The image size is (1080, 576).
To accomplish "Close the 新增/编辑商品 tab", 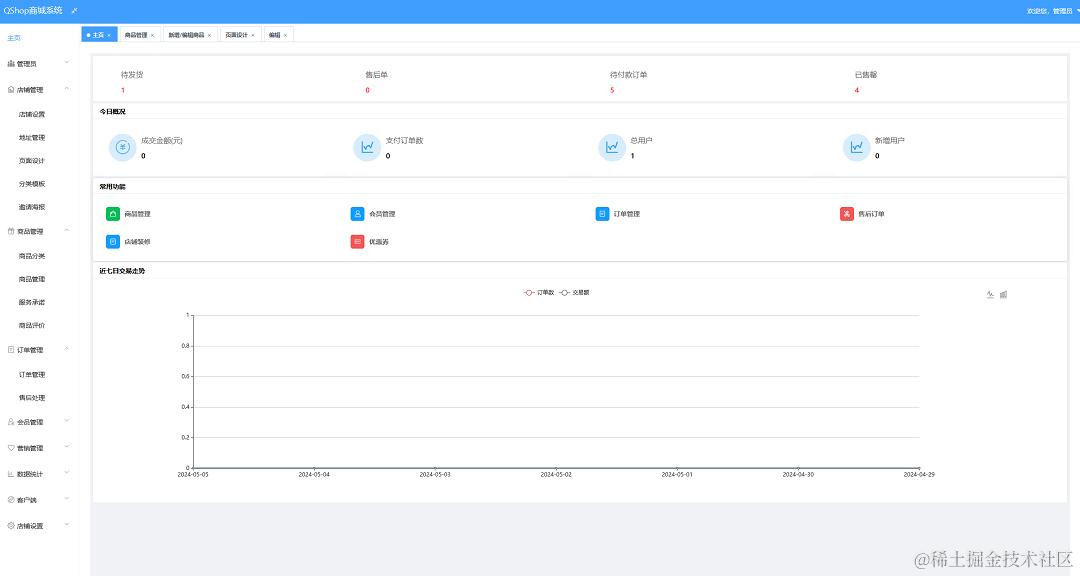I will (x=209, y=35).
